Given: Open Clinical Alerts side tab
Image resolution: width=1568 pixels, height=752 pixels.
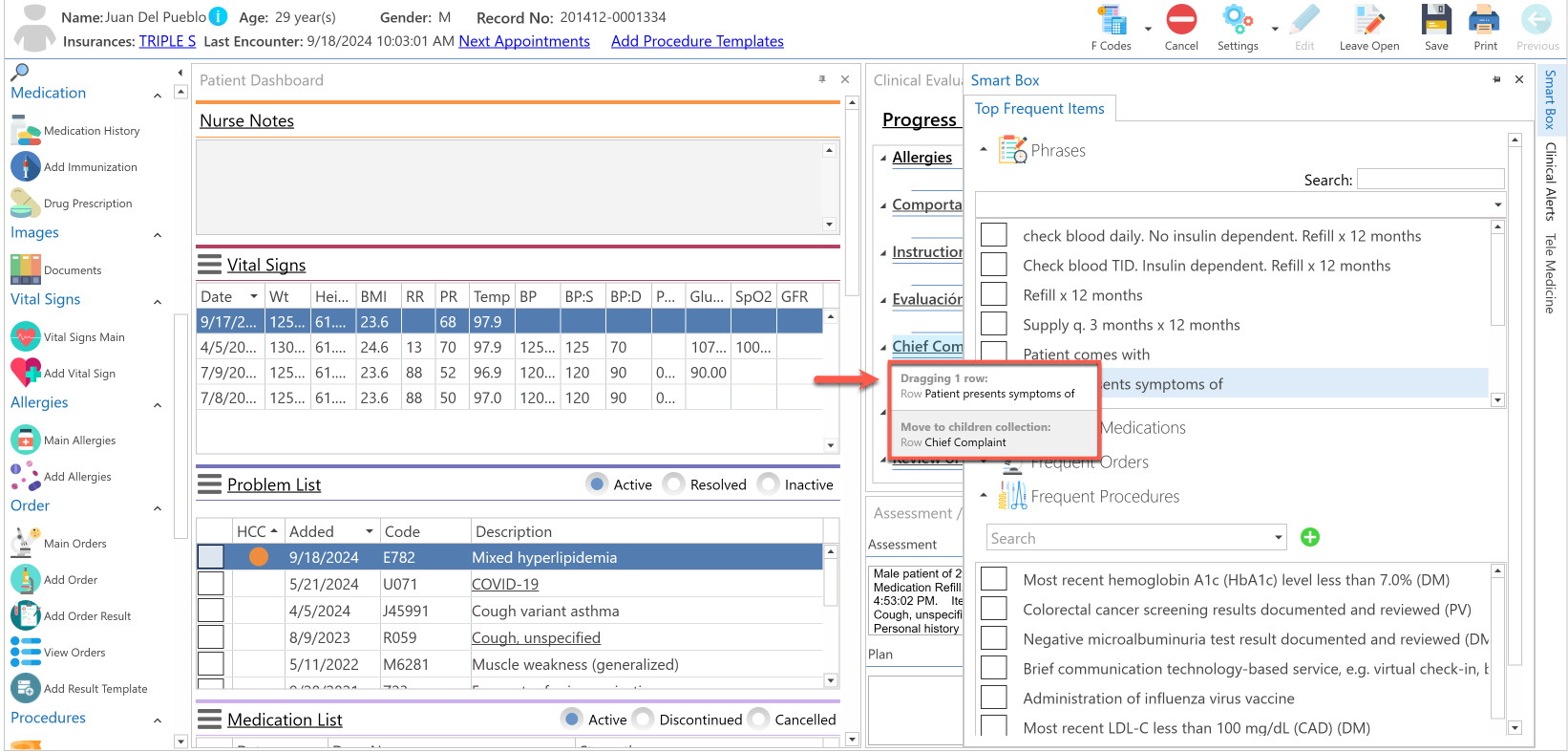Looking at the screenshot, I should pos(1551,182).
